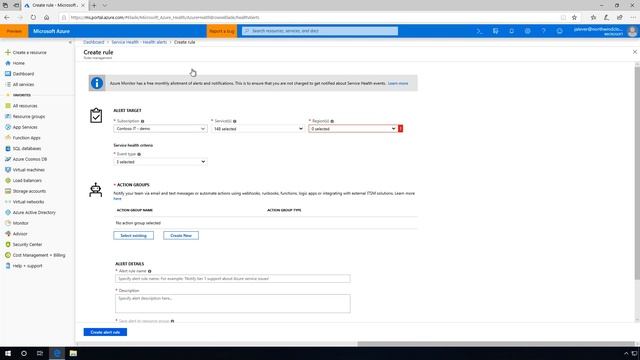Click the Event type info icon
The height and width of the screenshot is (360, 640).
[x=139, y=154]
